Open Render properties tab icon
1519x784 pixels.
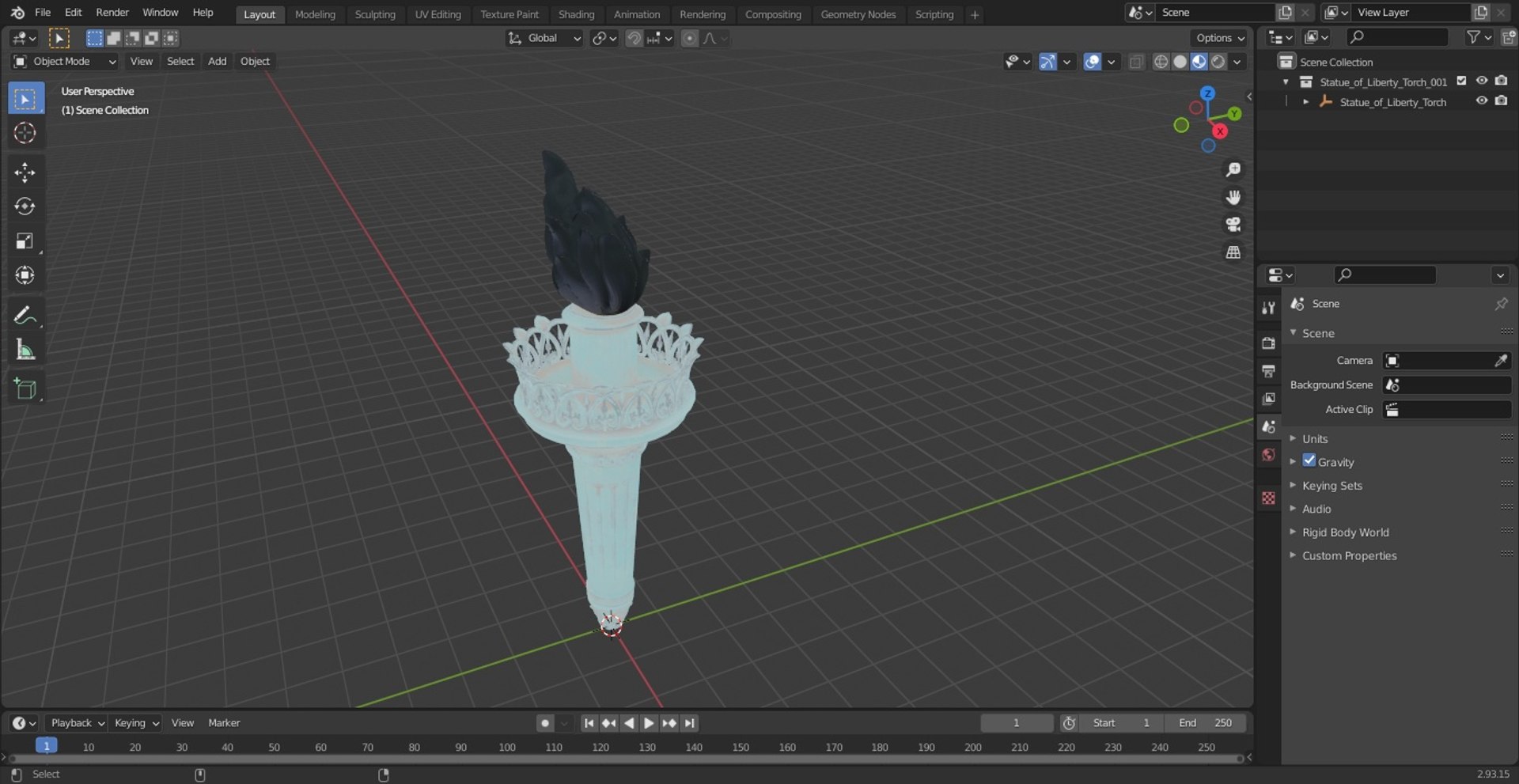tap(1268, 343)
